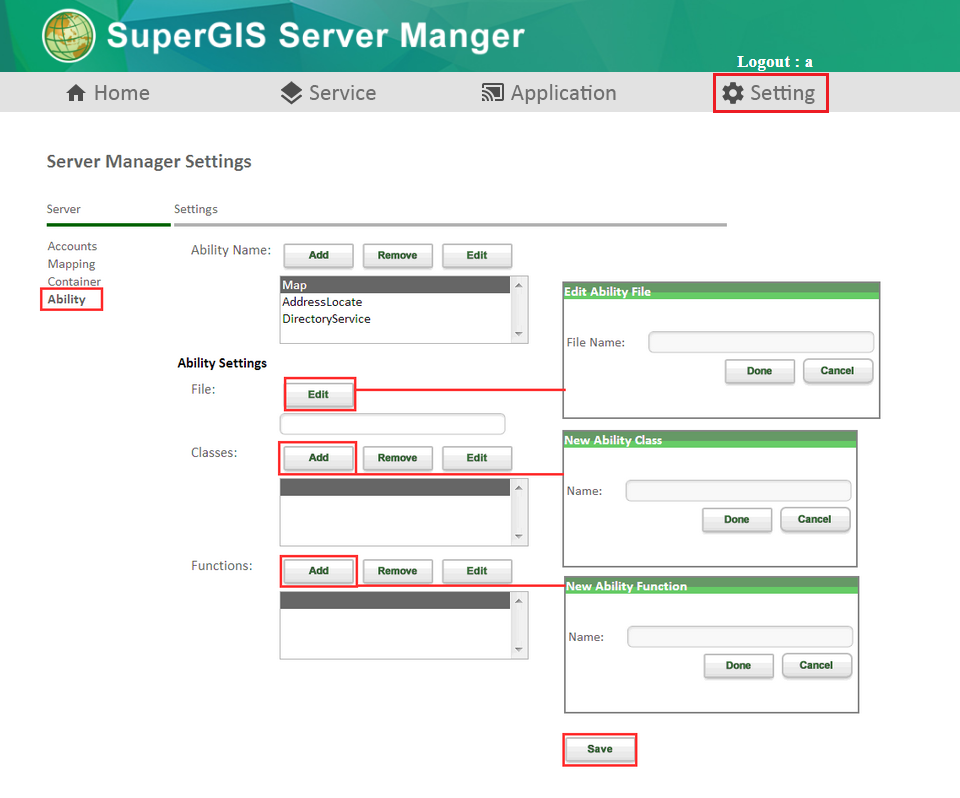Focus the Name field in New Ability Function
The image size is (960, 798).
(740, 637)
